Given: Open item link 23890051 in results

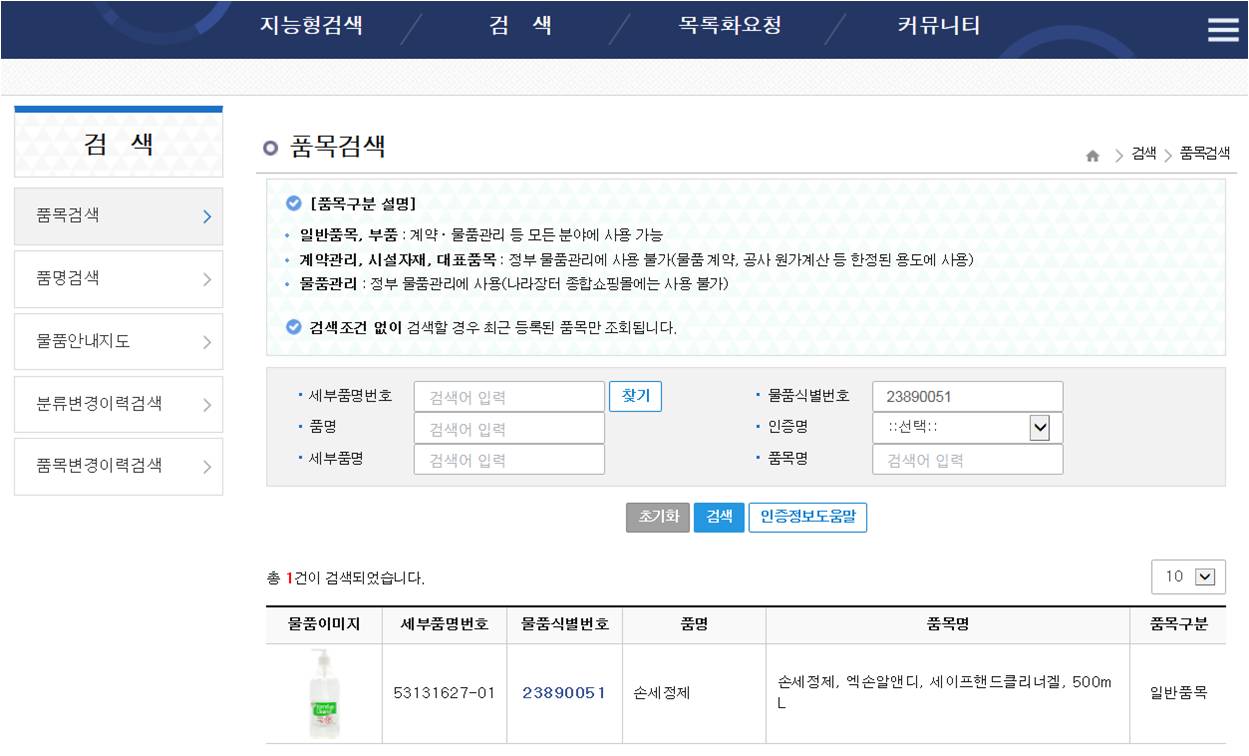Looking at the screenshot, I should 564,693.
